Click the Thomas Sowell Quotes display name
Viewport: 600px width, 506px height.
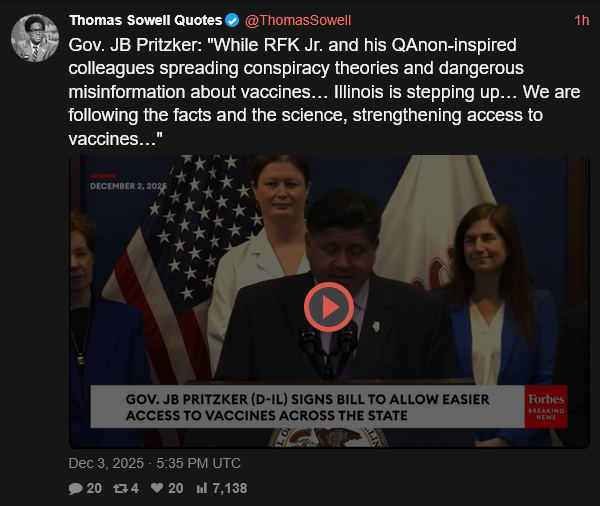pos(145,20)
